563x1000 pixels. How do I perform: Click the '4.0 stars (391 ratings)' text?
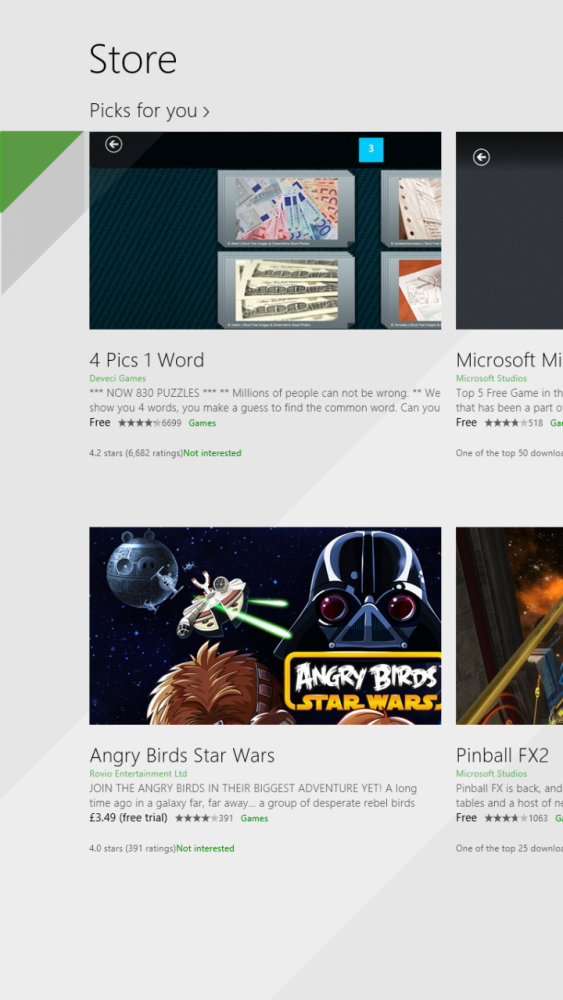click(133, 848)
